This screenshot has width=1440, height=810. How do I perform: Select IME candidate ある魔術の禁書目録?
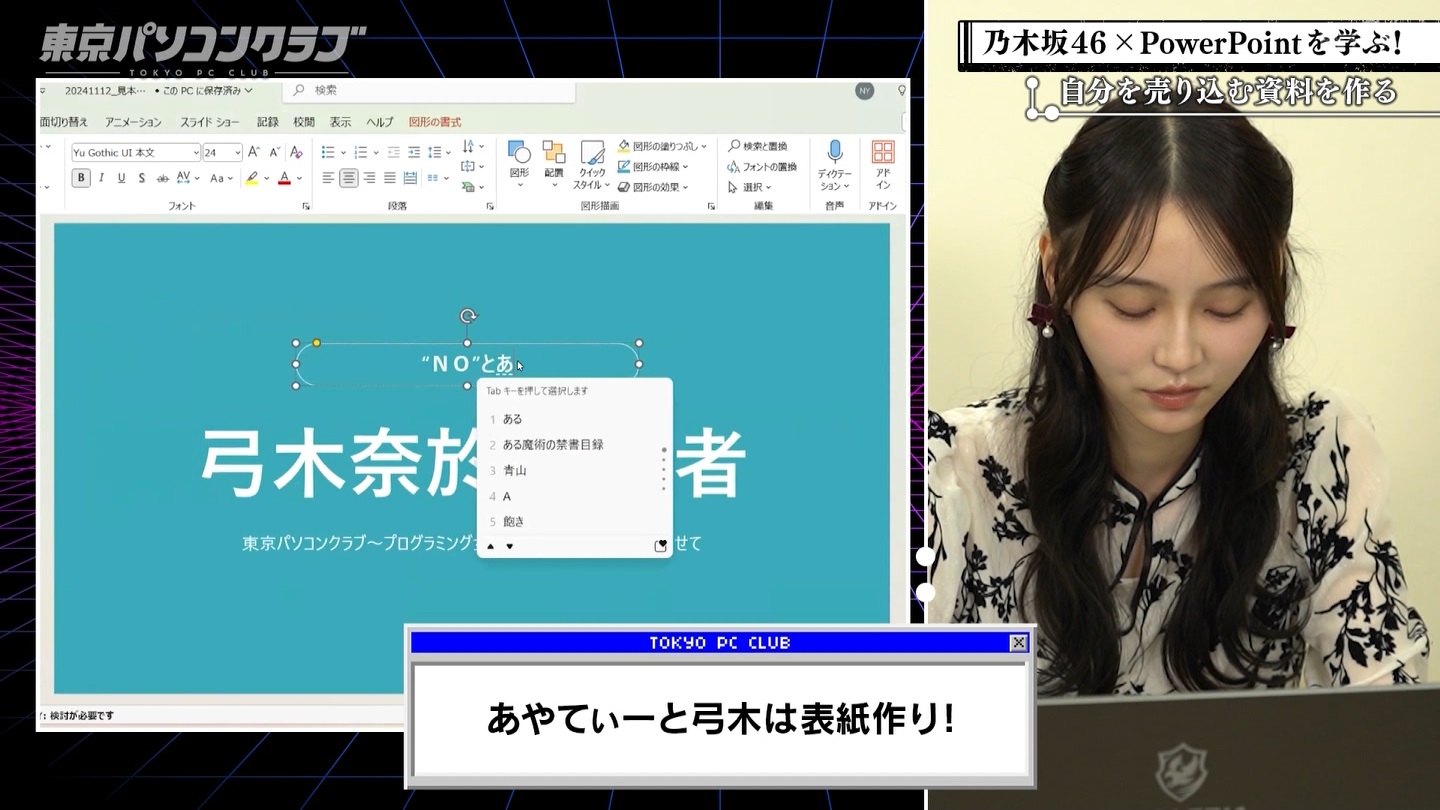click(574, 444)
